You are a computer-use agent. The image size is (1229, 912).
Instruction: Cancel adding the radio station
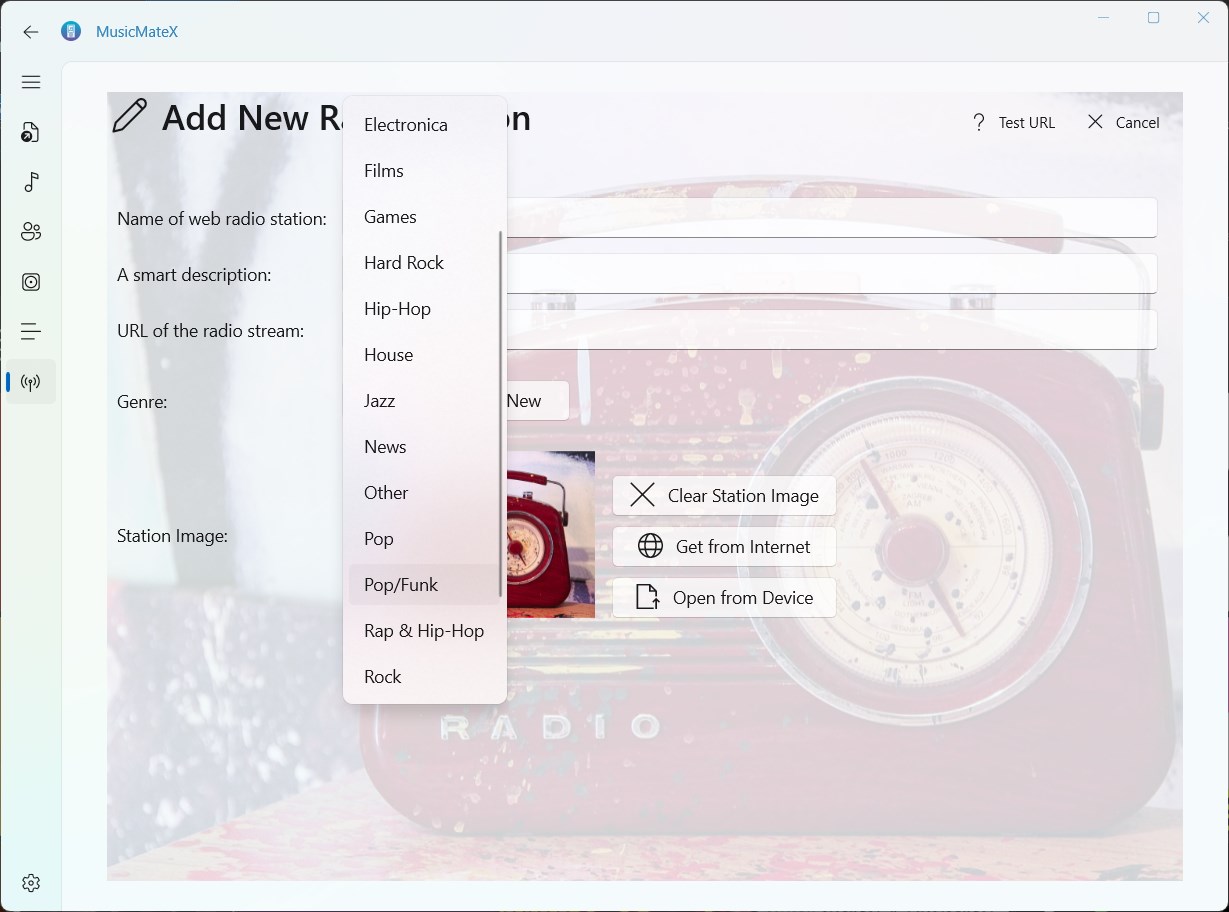1123,122
